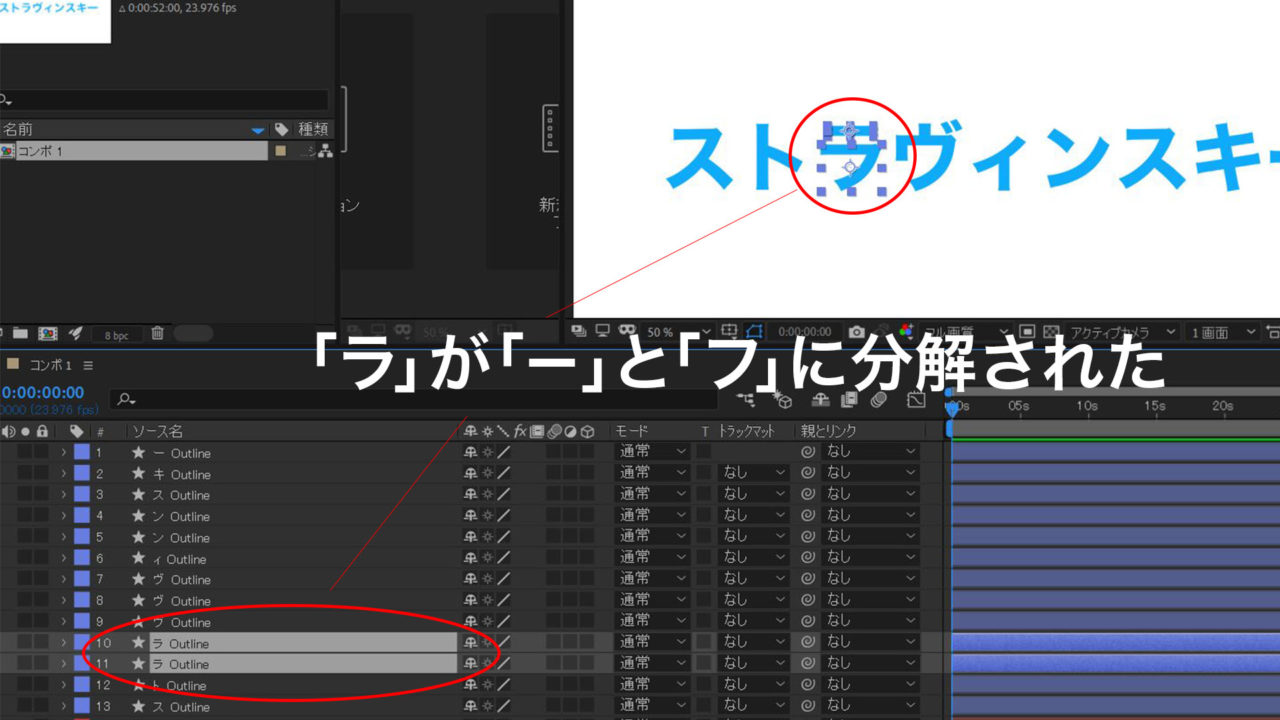Toggle lock box on layer 8

[41, 600]
